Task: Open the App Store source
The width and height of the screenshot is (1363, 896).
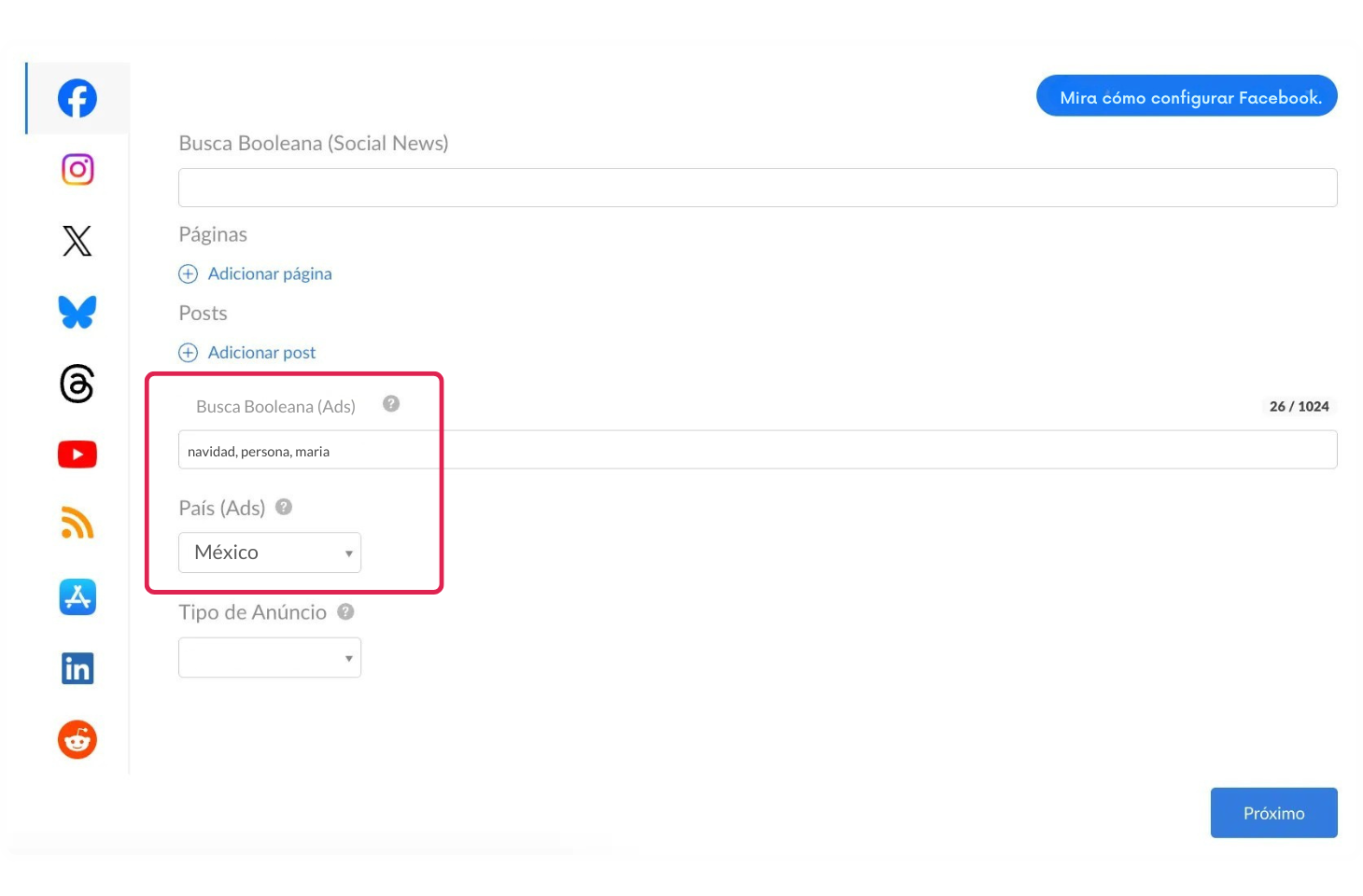Action: tap(77, 596)
